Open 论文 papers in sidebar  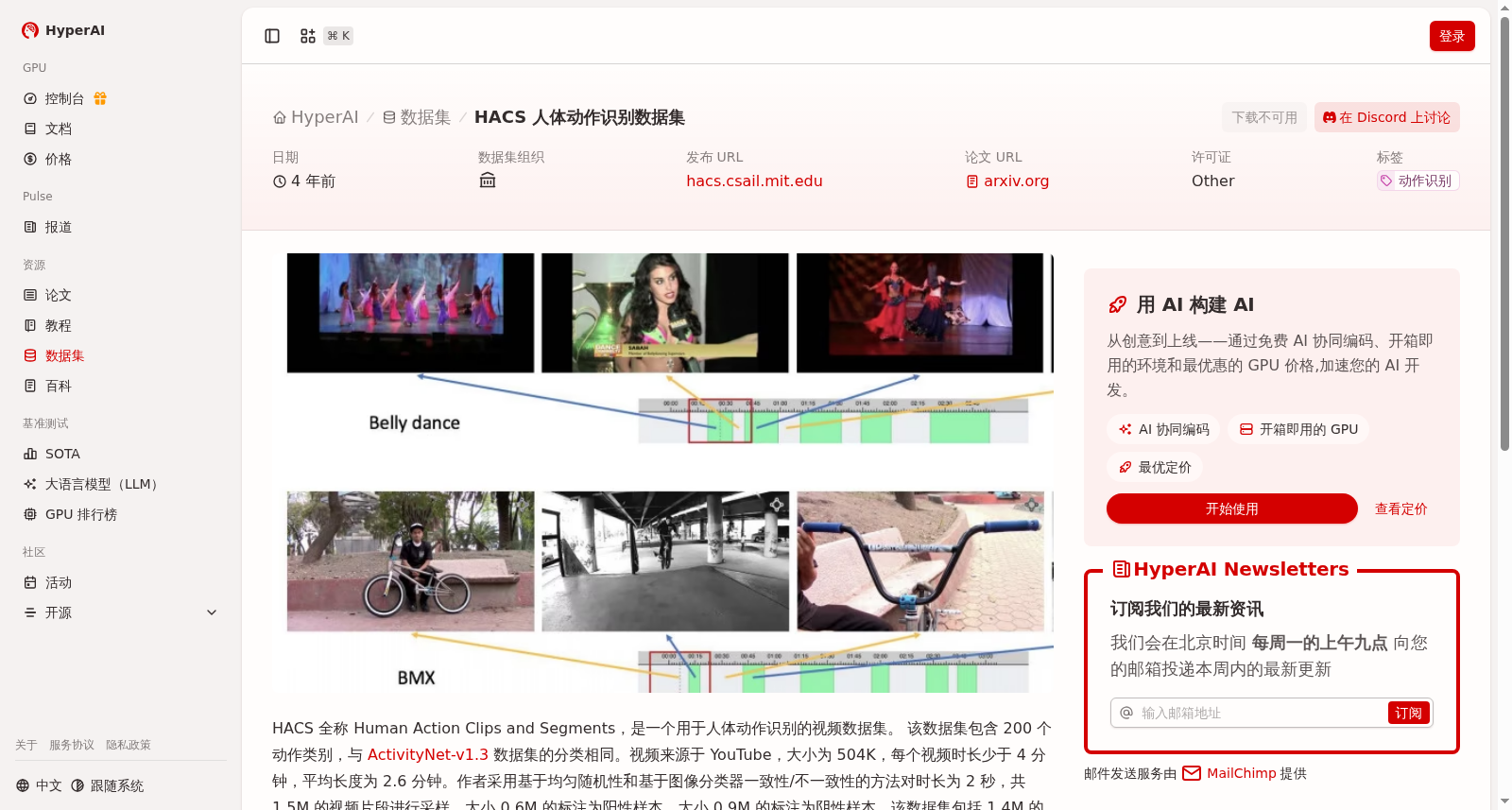pyautogui.click(x=59, y=295)
